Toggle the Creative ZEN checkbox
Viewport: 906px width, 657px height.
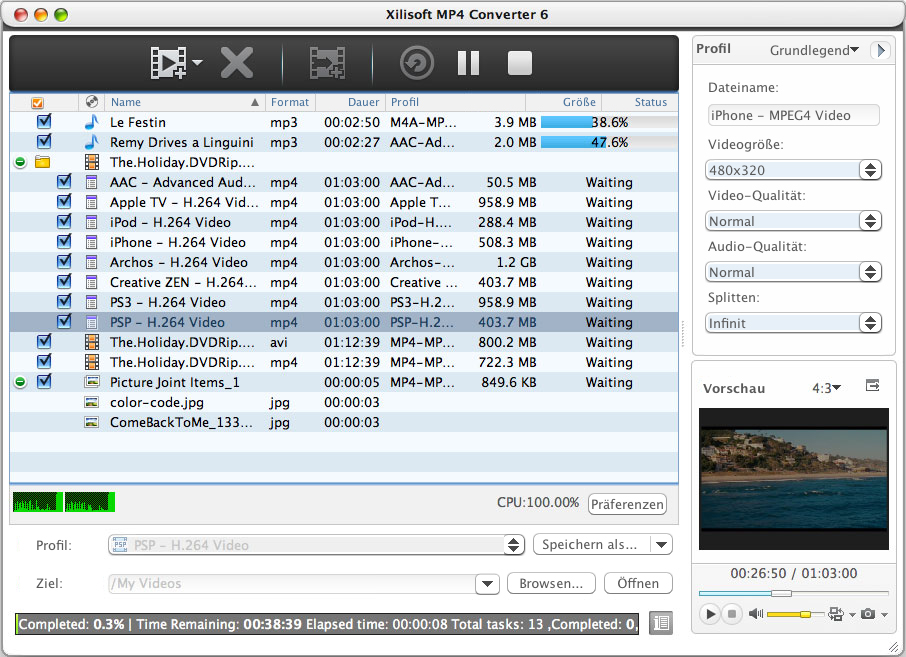64,281
